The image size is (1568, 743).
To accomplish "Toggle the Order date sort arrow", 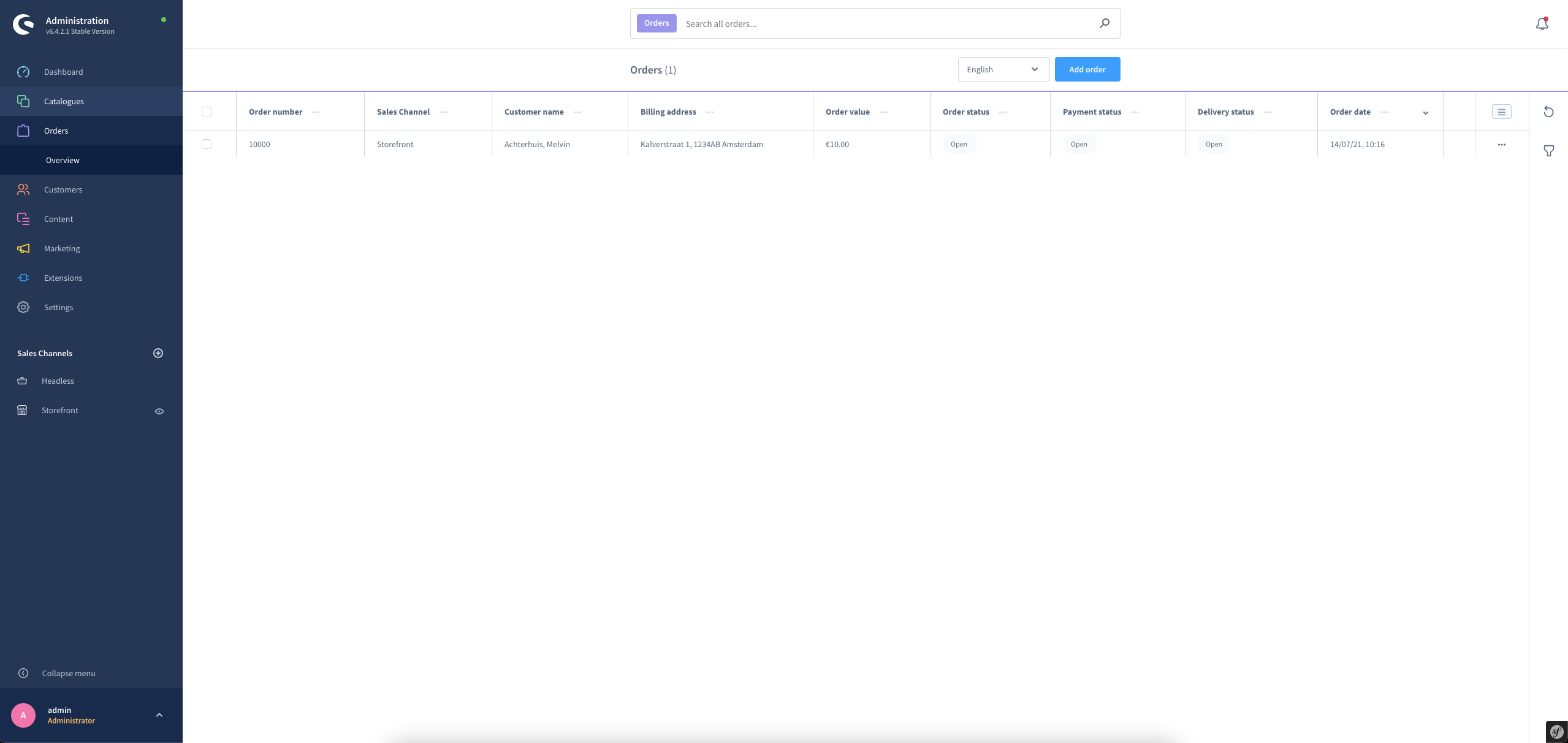I will pos(1425,113).
